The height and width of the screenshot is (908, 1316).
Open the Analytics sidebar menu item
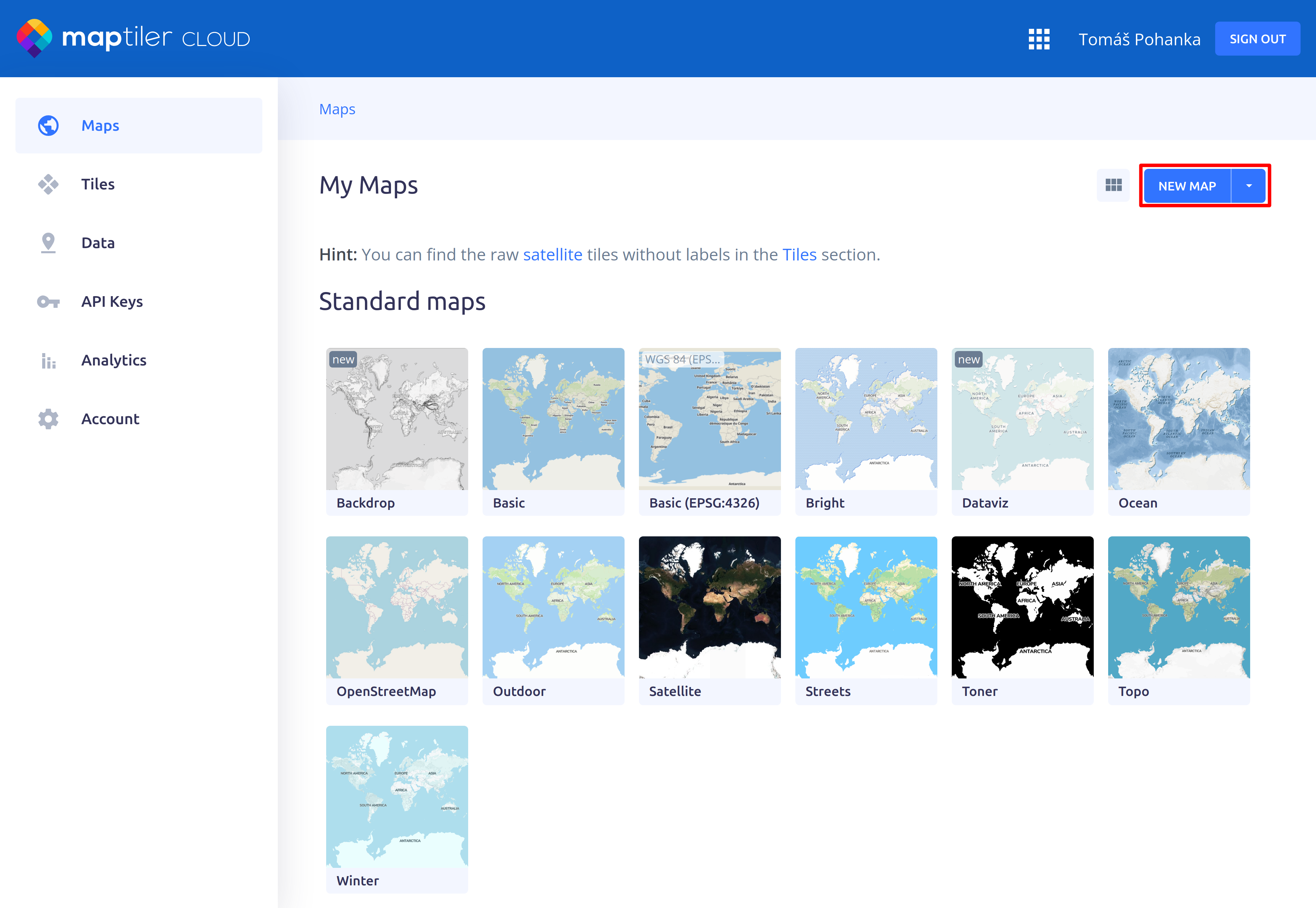click(114, 360)
